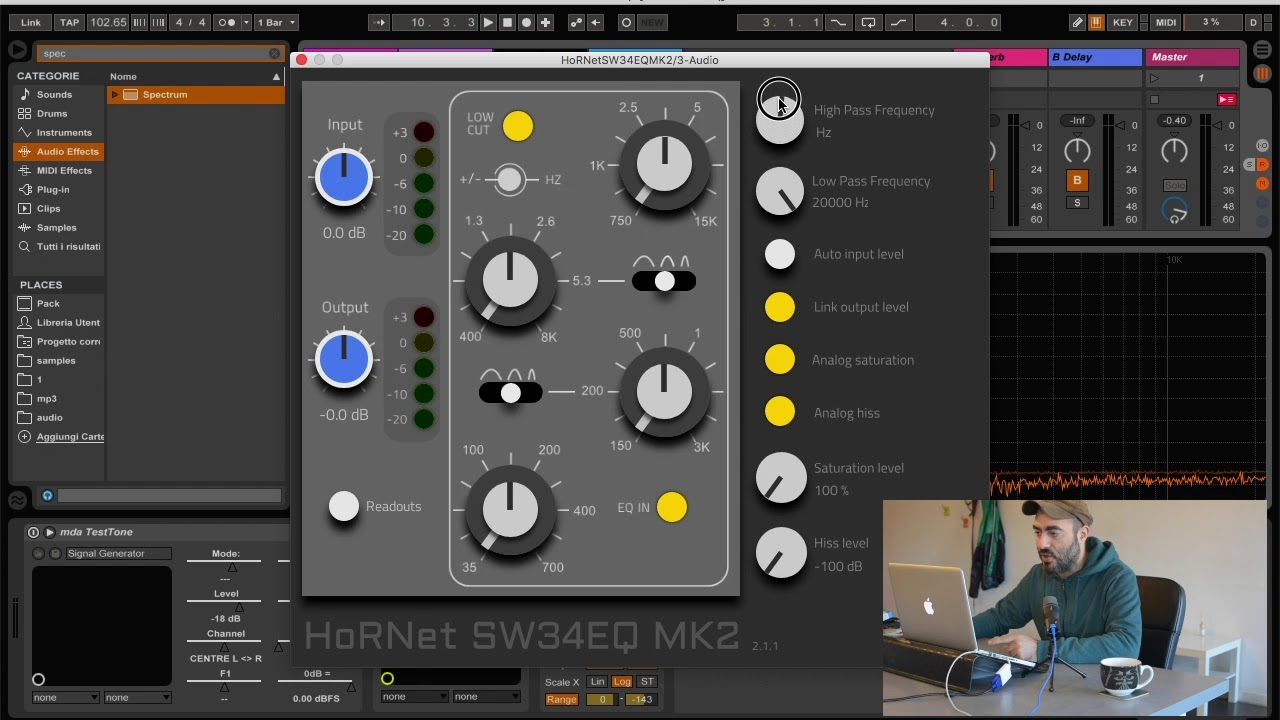The height and width of the screenshot is (720, 1280).
Task: Toggle the Readouts button
Action: click(344, 507)
